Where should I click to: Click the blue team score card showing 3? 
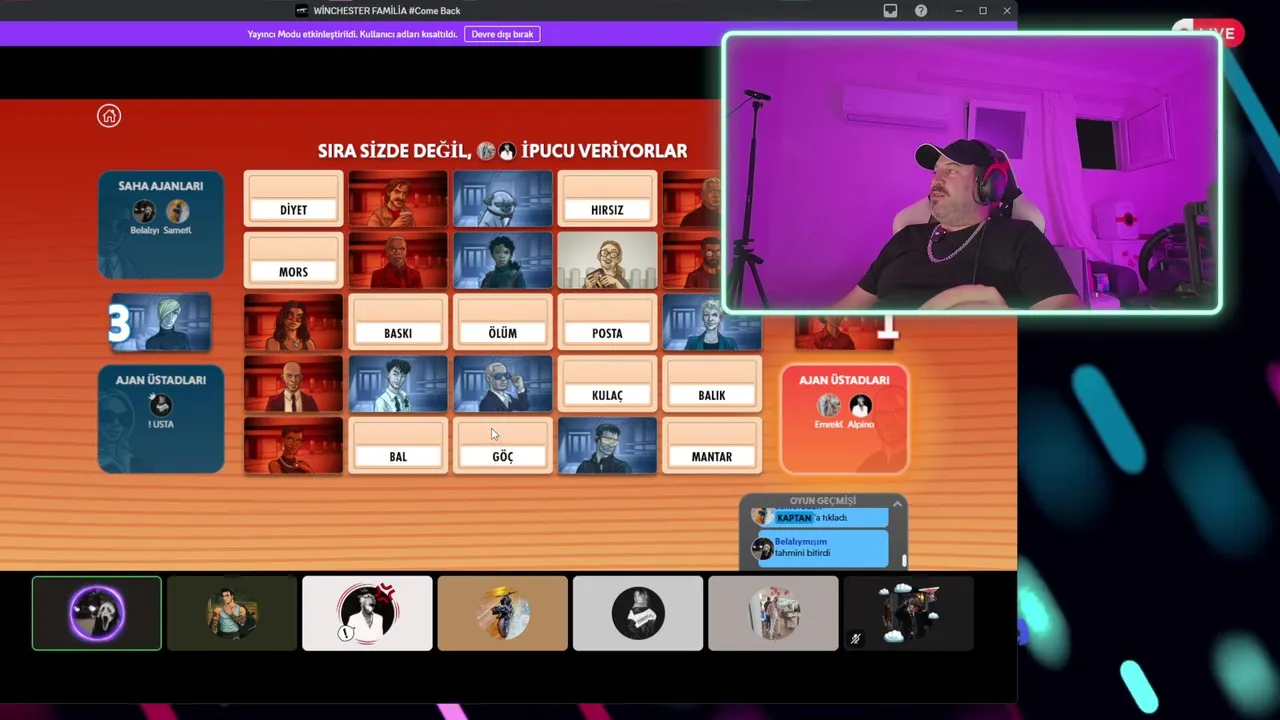click(x=160, y=322)
